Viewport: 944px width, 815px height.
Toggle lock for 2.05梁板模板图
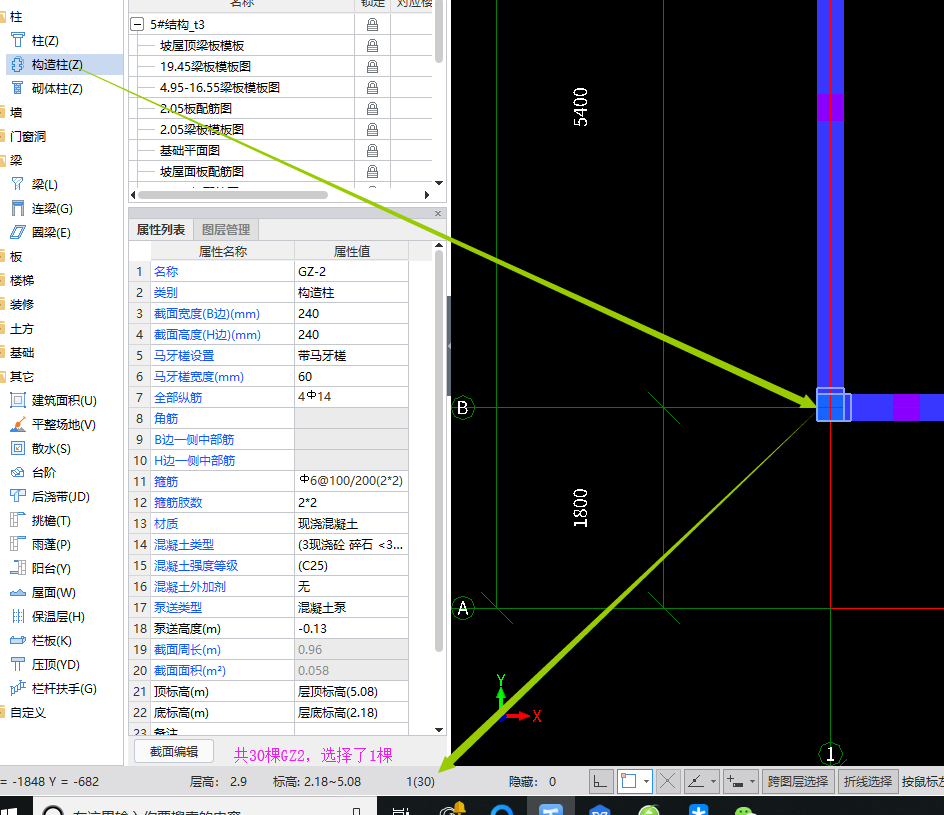(373, 129)
